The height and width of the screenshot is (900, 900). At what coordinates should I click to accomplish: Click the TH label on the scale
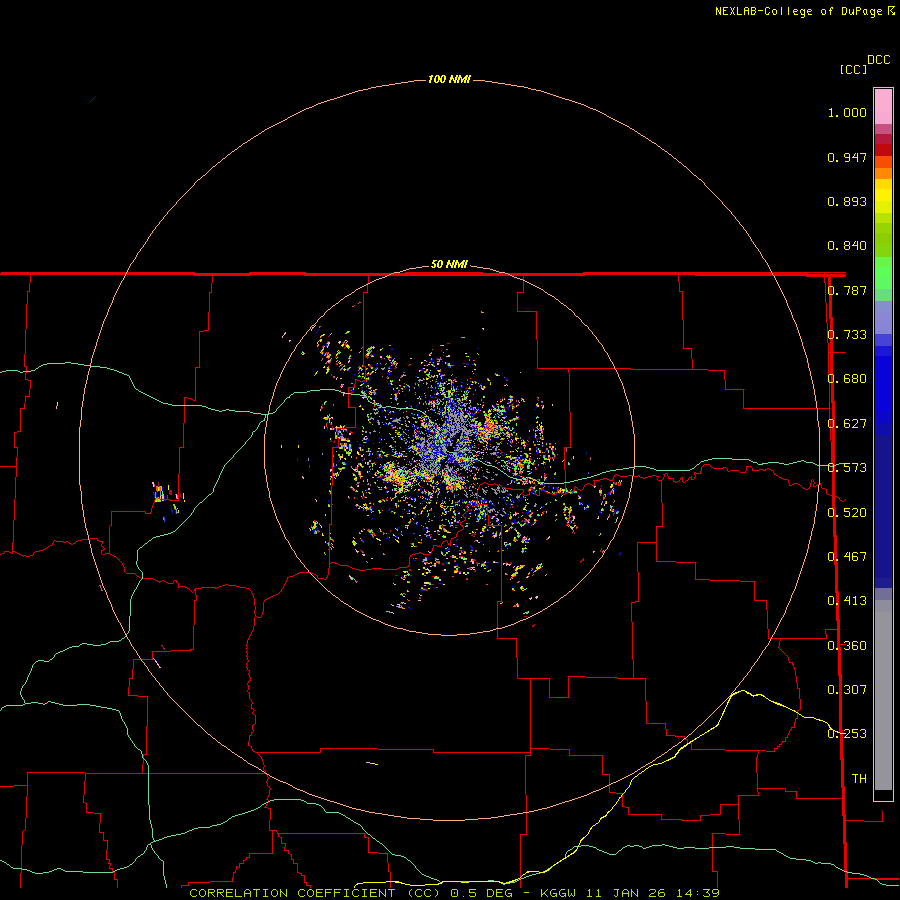(x=859, y=779)
